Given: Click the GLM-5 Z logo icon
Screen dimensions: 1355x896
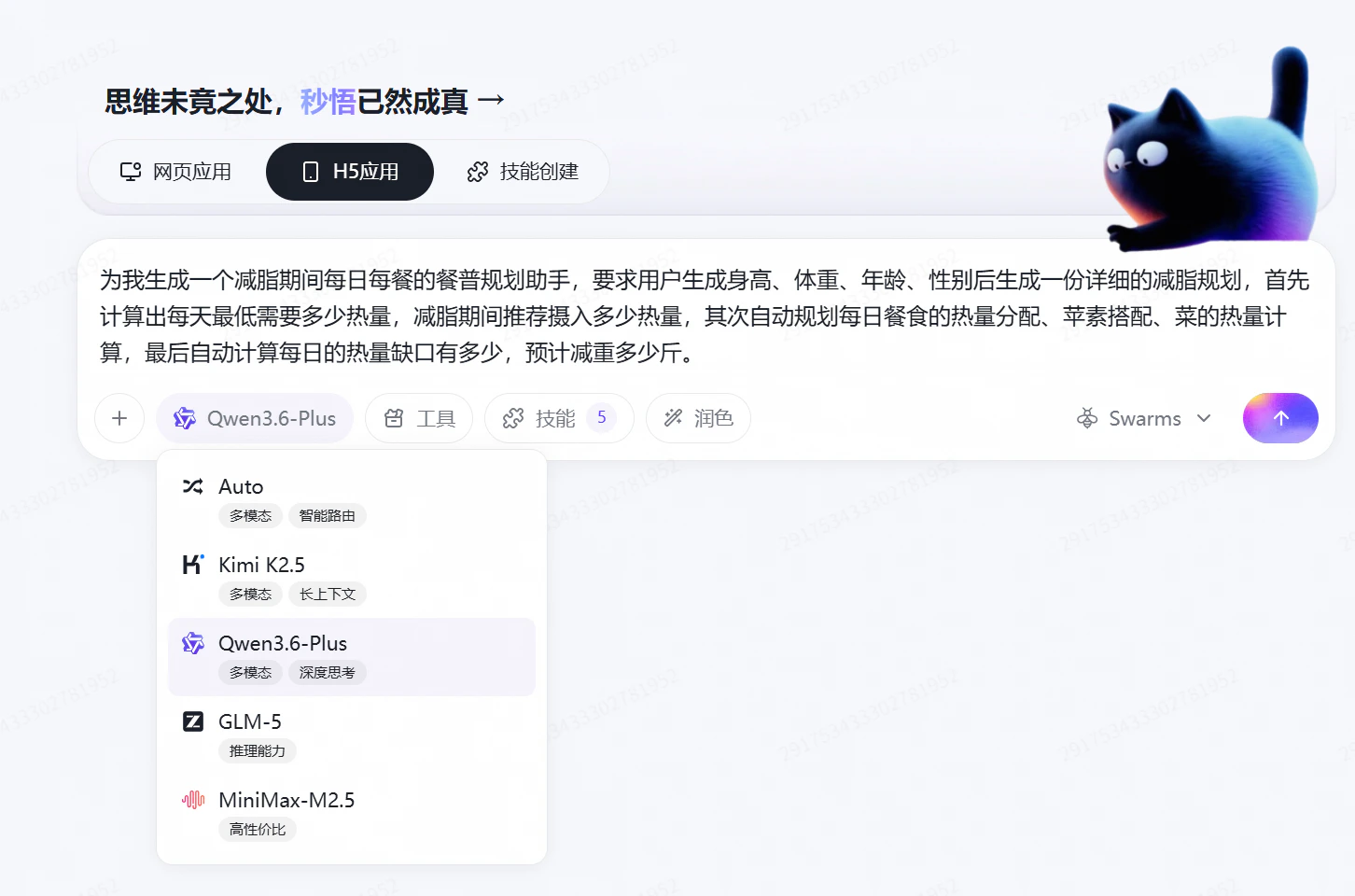Looking at the screenshot, I should click(x=193, y=721).
